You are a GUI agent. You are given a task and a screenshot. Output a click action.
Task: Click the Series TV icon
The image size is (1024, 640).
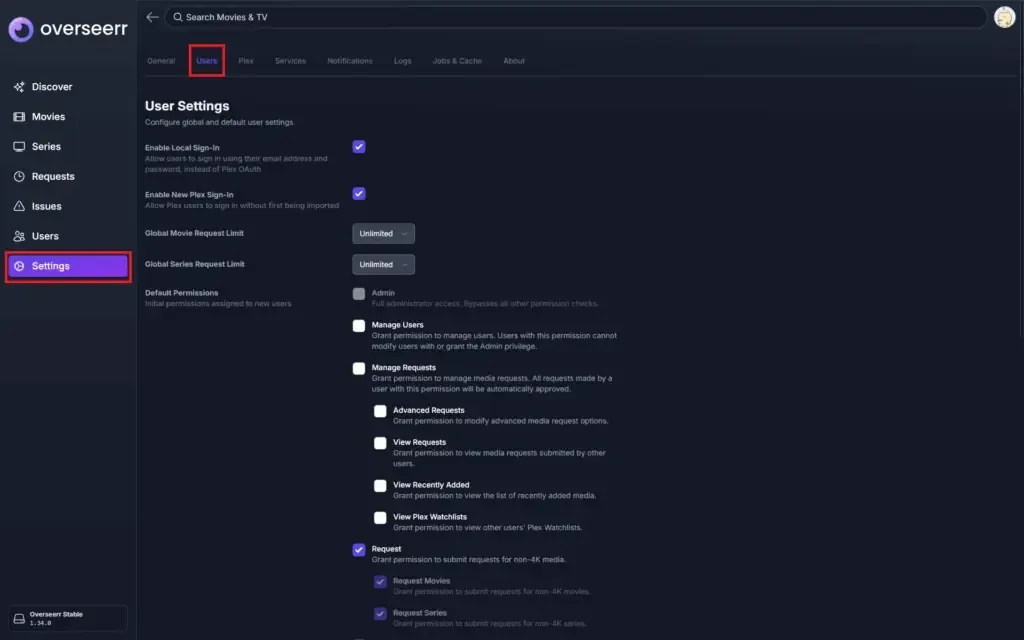click(19, 147)
